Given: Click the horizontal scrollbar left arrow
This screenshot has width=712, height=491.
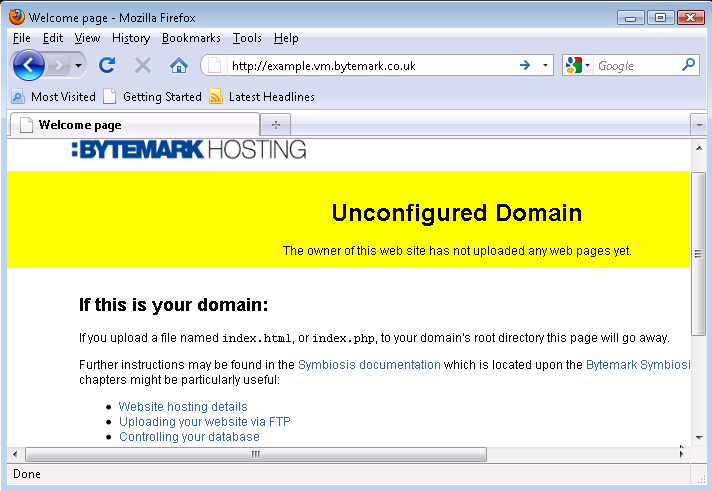Looking at the screenshot, I should click(x=15, y=454).
